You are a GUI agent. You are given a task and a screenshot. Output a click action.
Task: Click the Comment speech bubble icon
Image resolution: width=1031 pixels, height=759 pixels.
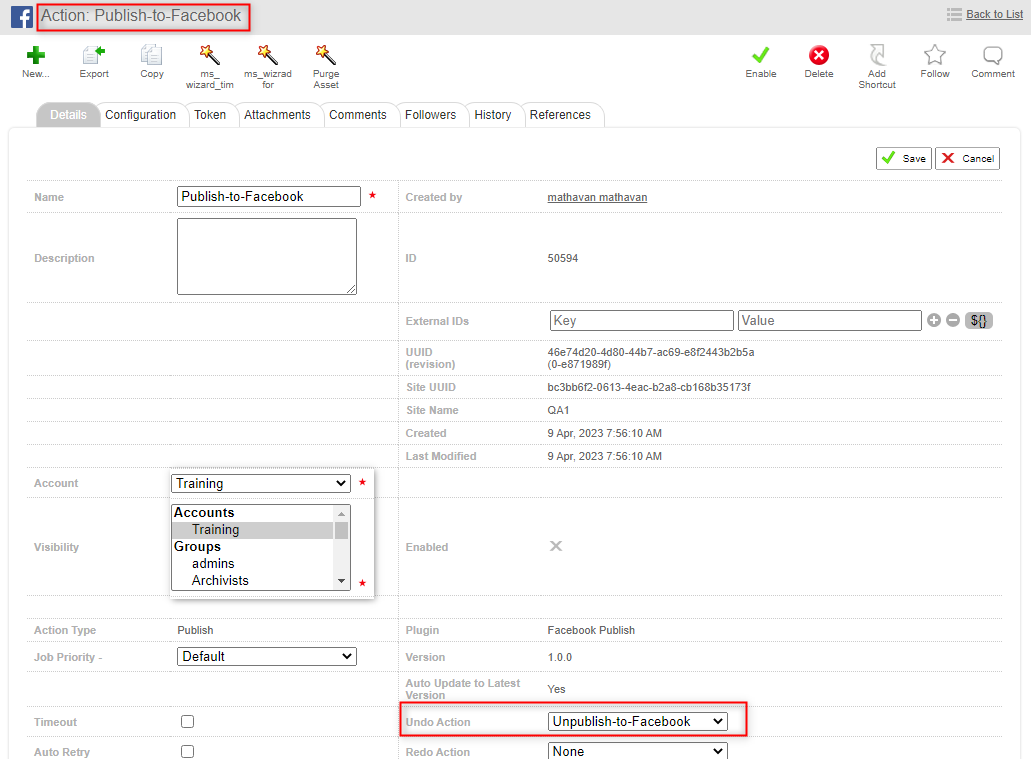993,55
